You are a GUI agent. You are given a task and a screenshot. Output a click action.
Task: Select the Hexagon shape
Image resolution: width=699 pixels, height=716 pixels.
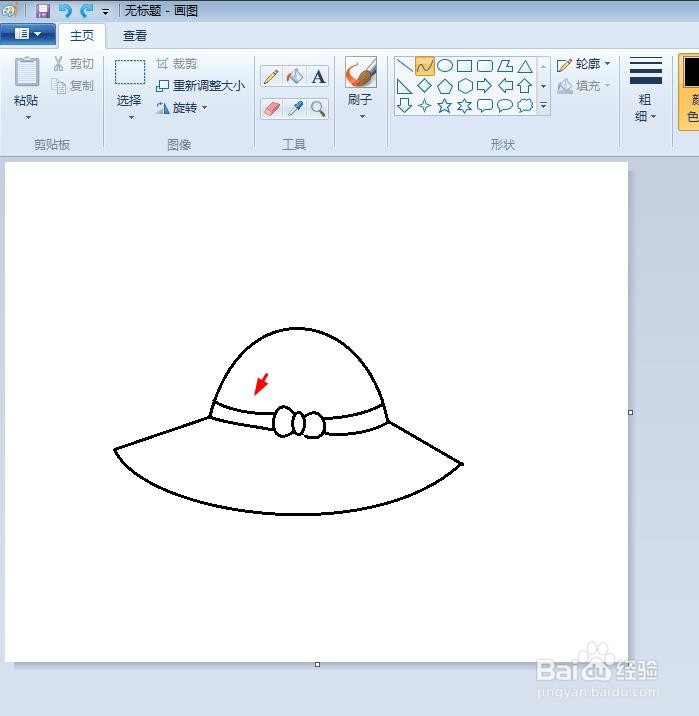(x=465, y=86)
